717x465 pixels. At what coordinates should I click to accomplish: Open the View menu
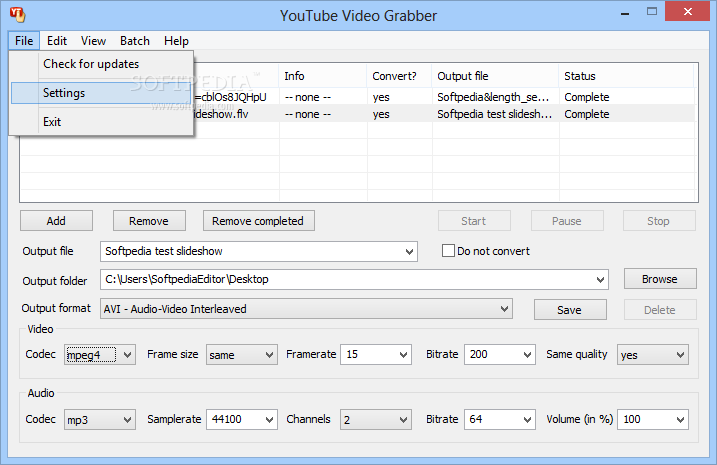point(93,41)
